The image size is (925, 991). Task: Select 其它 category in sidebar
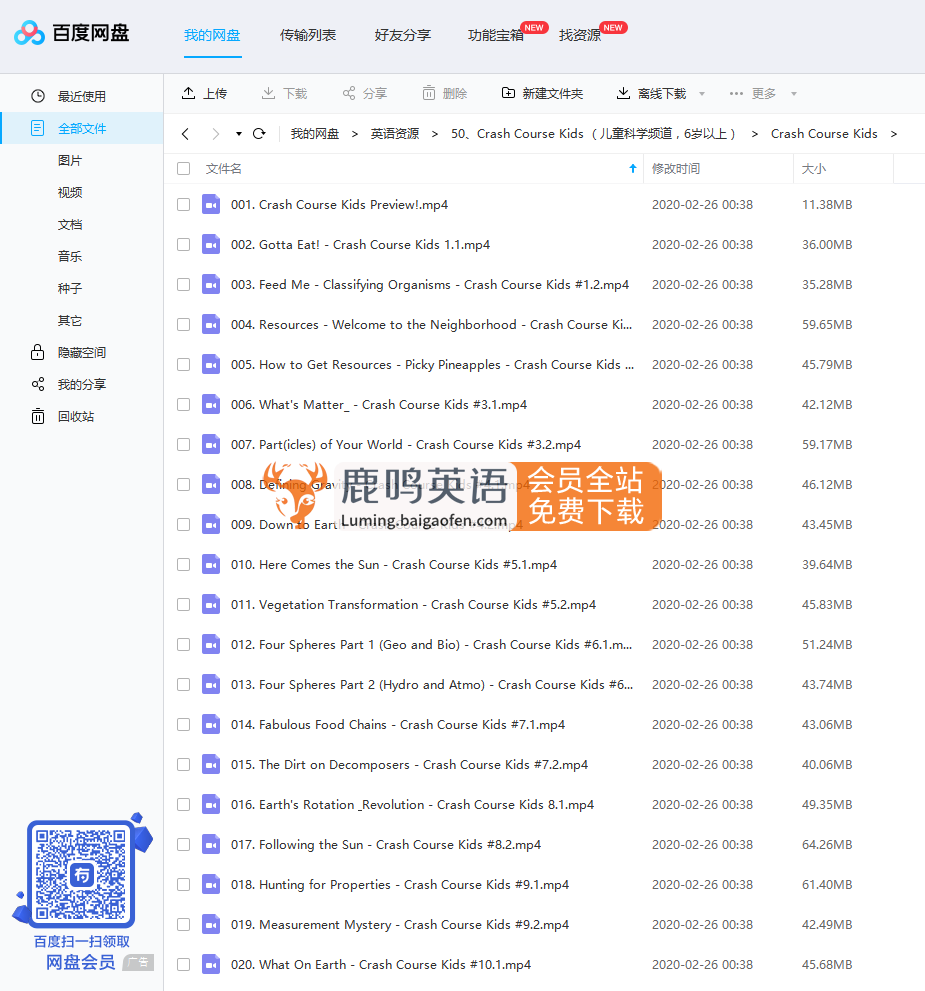click(70, 320)
